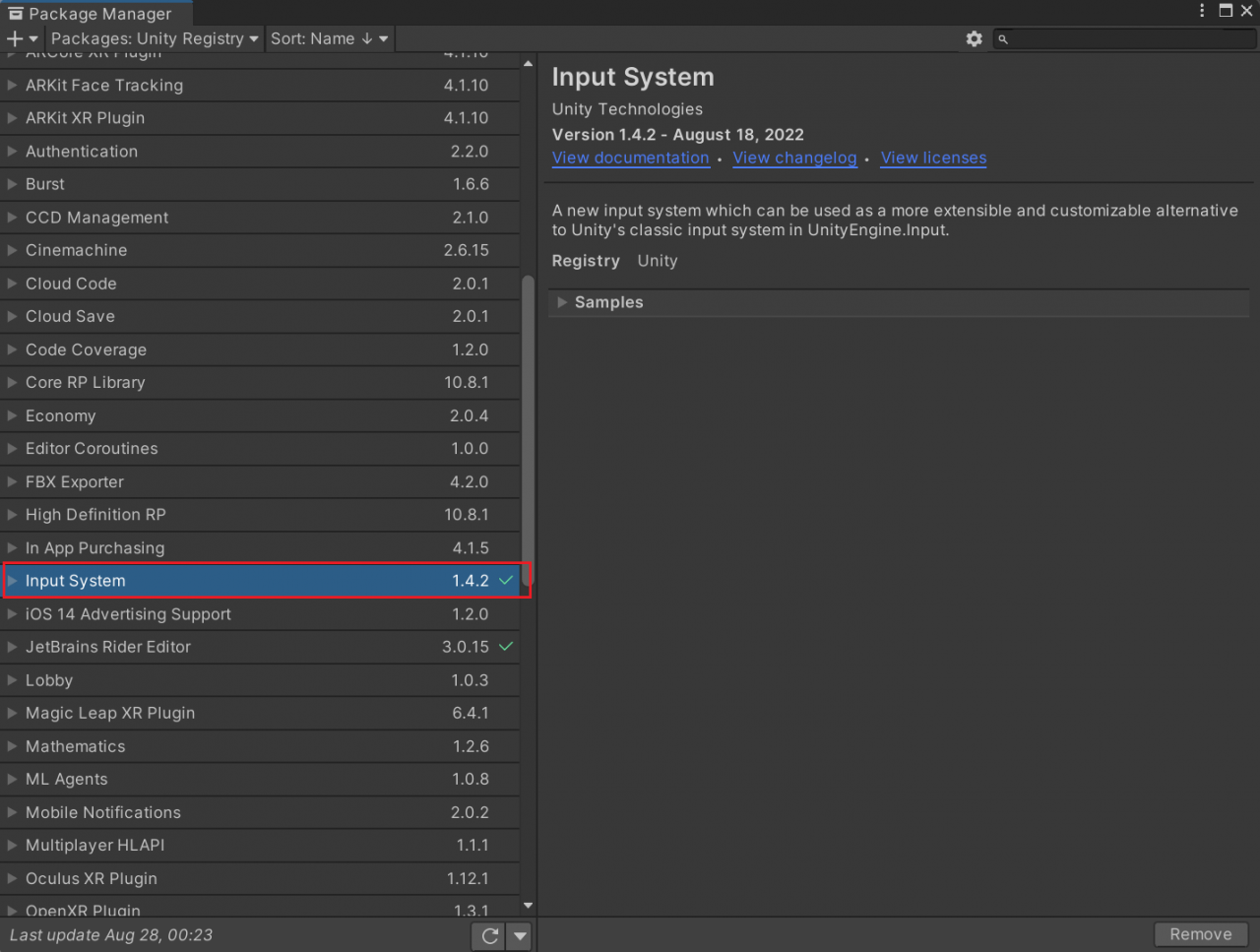Click the Version 1.4.2 - August 18, 2022 text

click(678, 135)
